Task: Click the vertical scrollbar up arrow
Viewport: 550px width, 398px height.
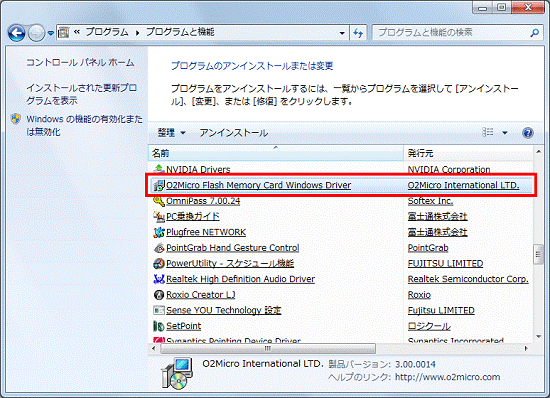Action: (x=538, y=152)
